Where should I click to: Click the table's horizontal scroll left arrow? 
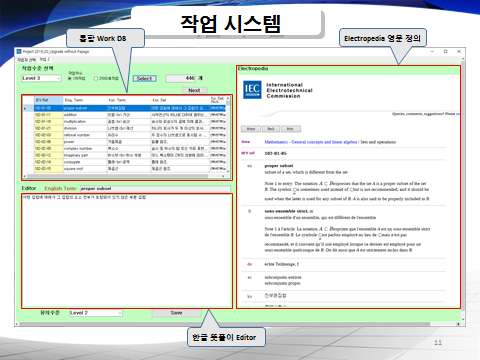click(x=25, y=176)
